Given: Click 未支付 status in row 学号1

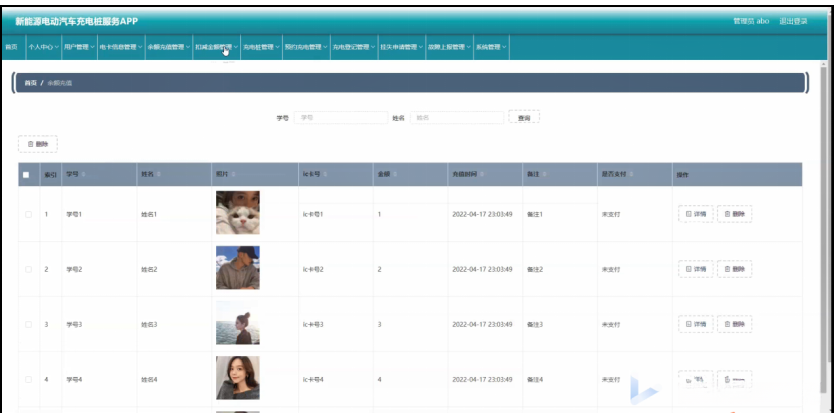Looking at the screenshot, I should 611,214.
